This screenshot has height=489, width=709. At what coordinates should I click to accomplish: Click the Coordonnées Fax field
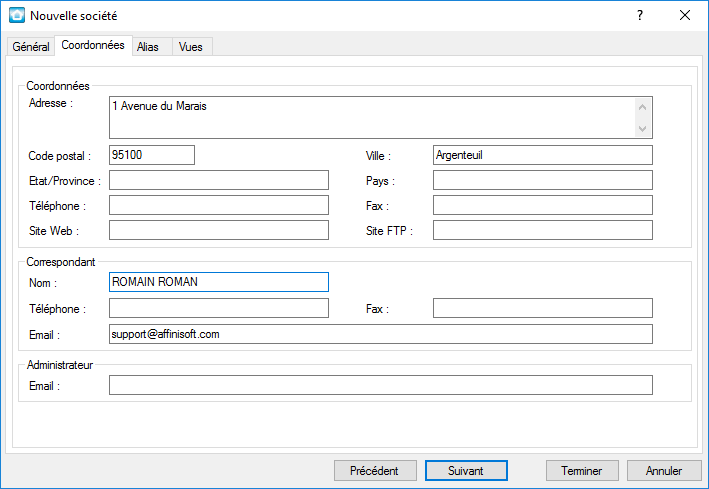pyautogui.click(x=543, y=205)
